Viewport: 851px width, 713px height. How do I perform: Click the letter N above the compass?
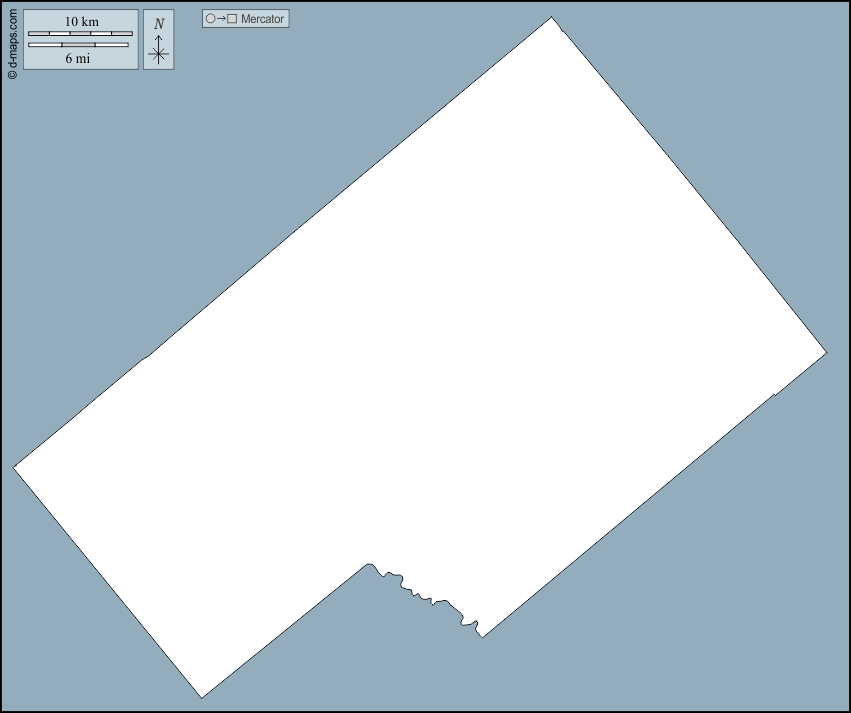tap(158, 24)
